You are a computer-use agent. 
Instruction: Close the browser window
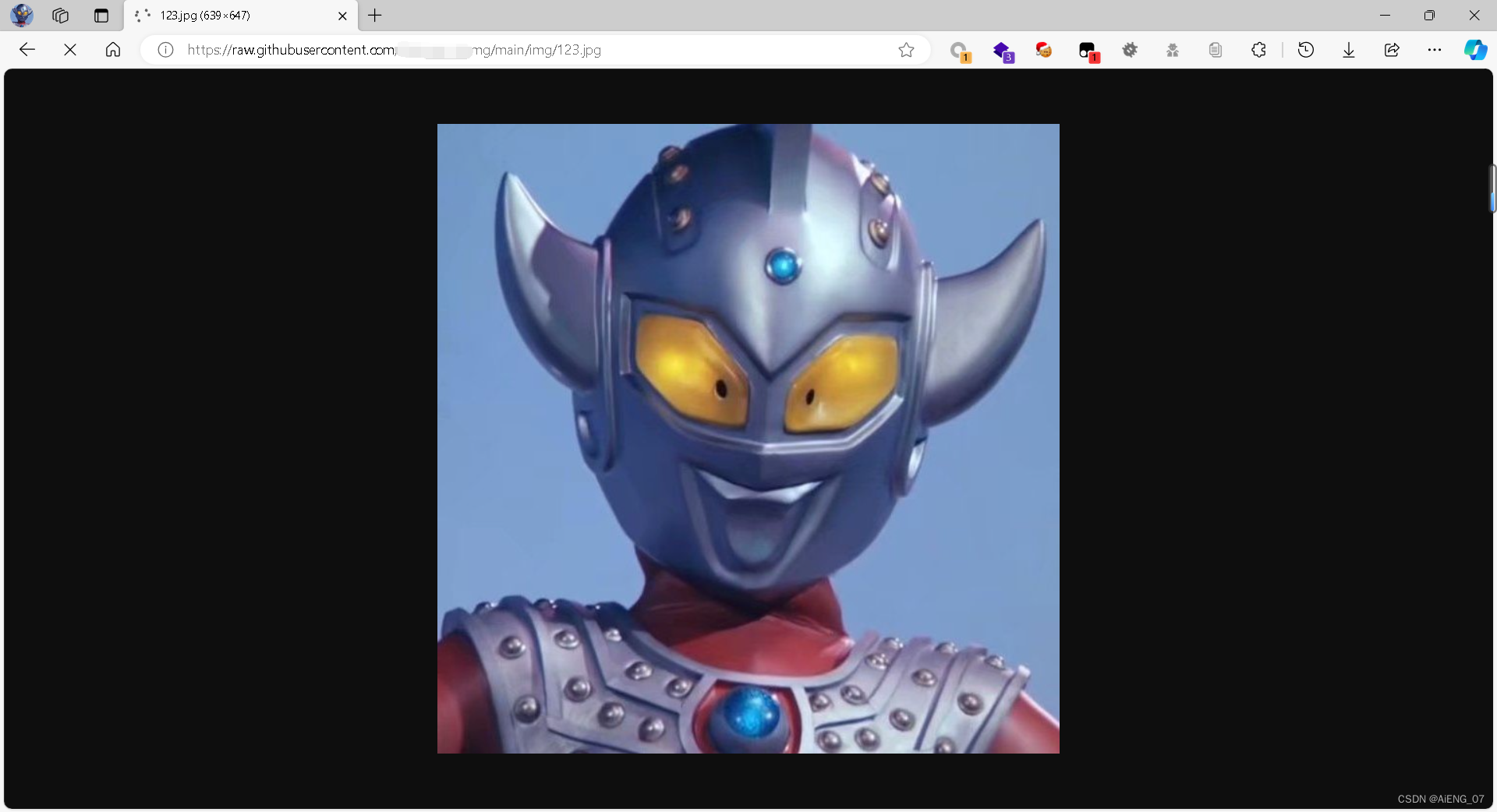click(x=1474, y=16)
